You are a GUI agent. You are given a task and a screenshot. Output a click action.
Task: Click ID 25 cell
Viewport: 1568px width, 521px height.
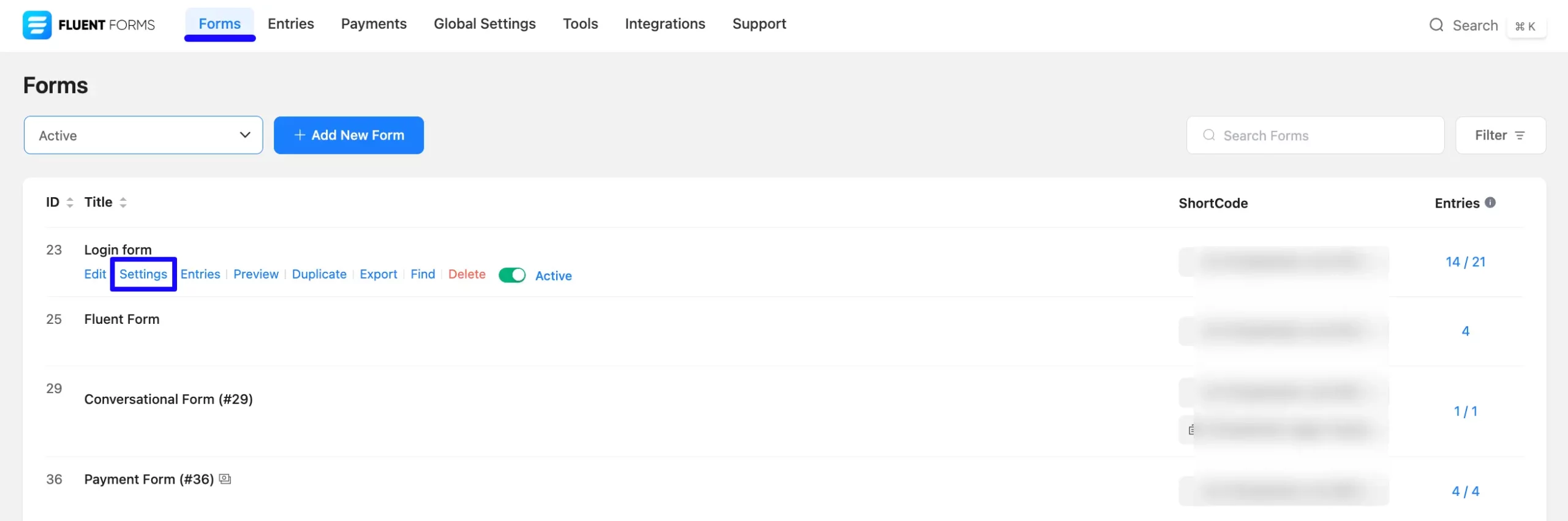(x=54, y=319)
